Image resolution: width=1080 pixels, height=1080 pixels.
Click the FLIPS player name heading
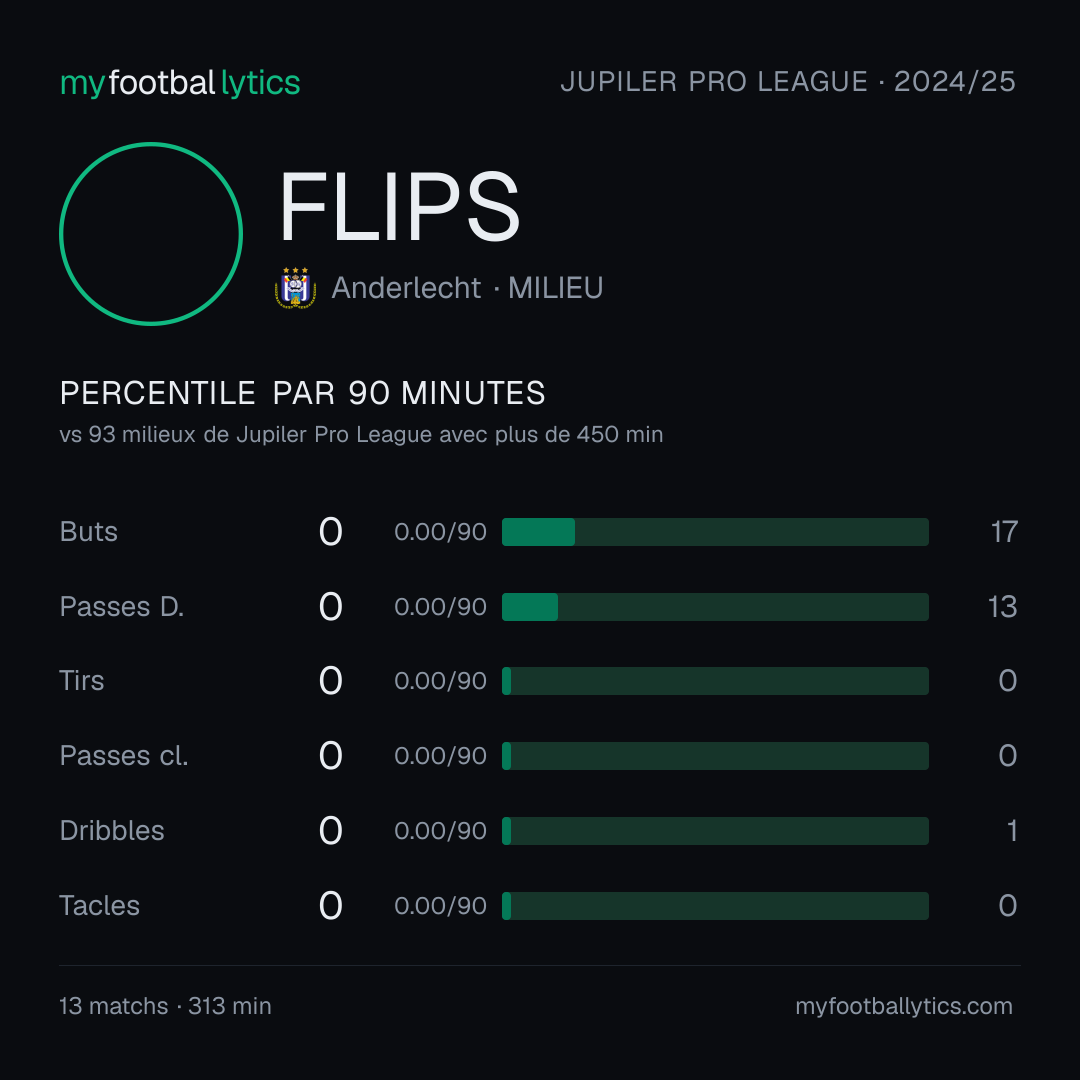pos(399,207)
